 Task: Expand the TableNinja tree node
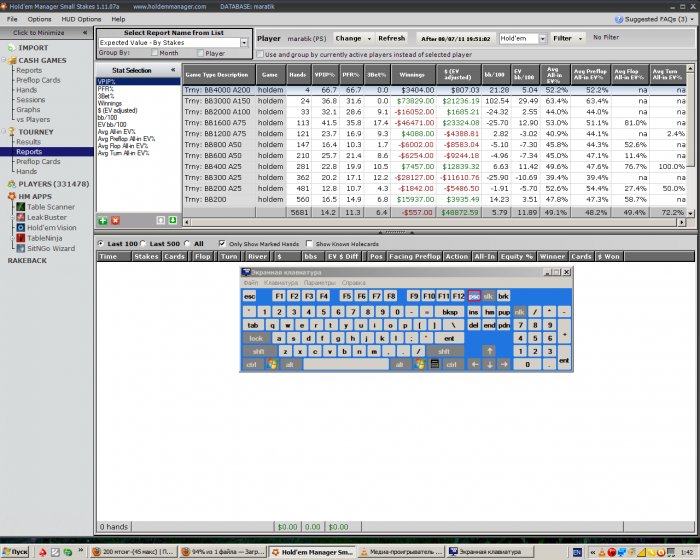point(13,238)
